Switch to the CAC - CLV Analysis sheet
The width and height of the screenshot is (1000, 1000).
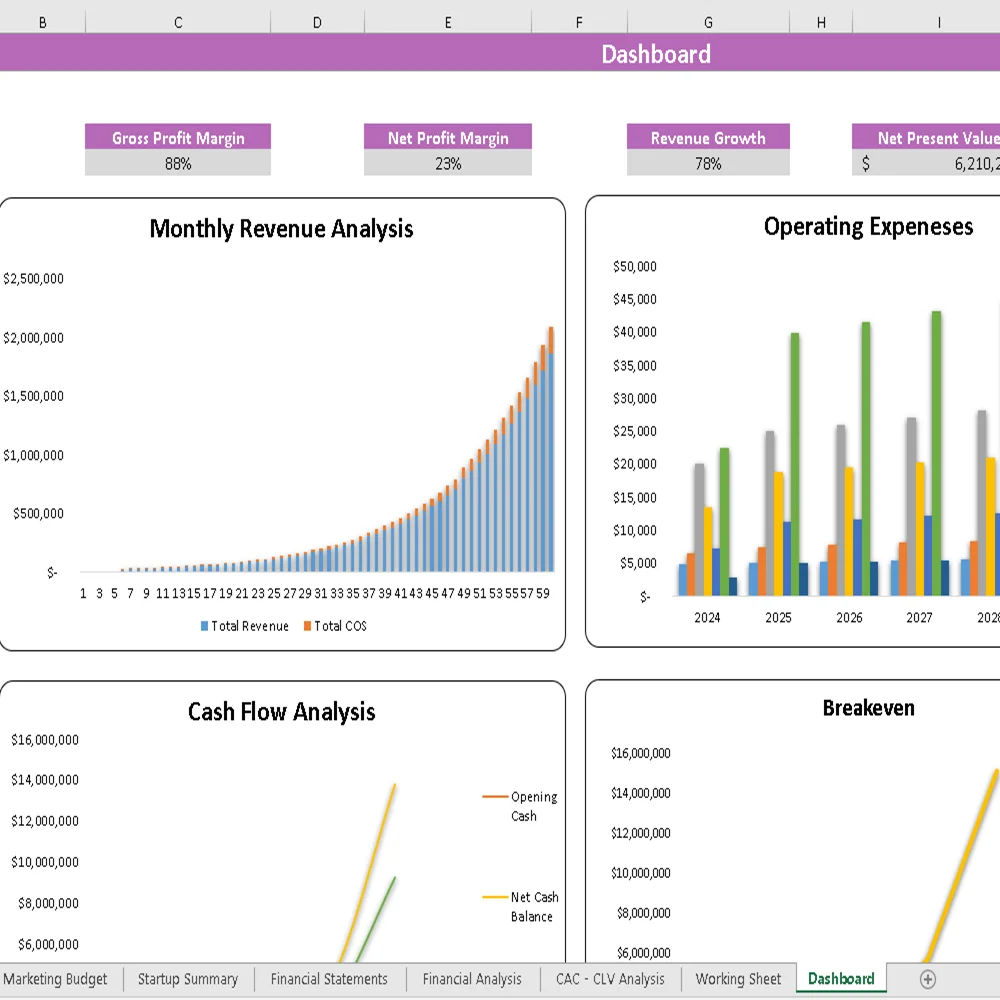(610, 979)
